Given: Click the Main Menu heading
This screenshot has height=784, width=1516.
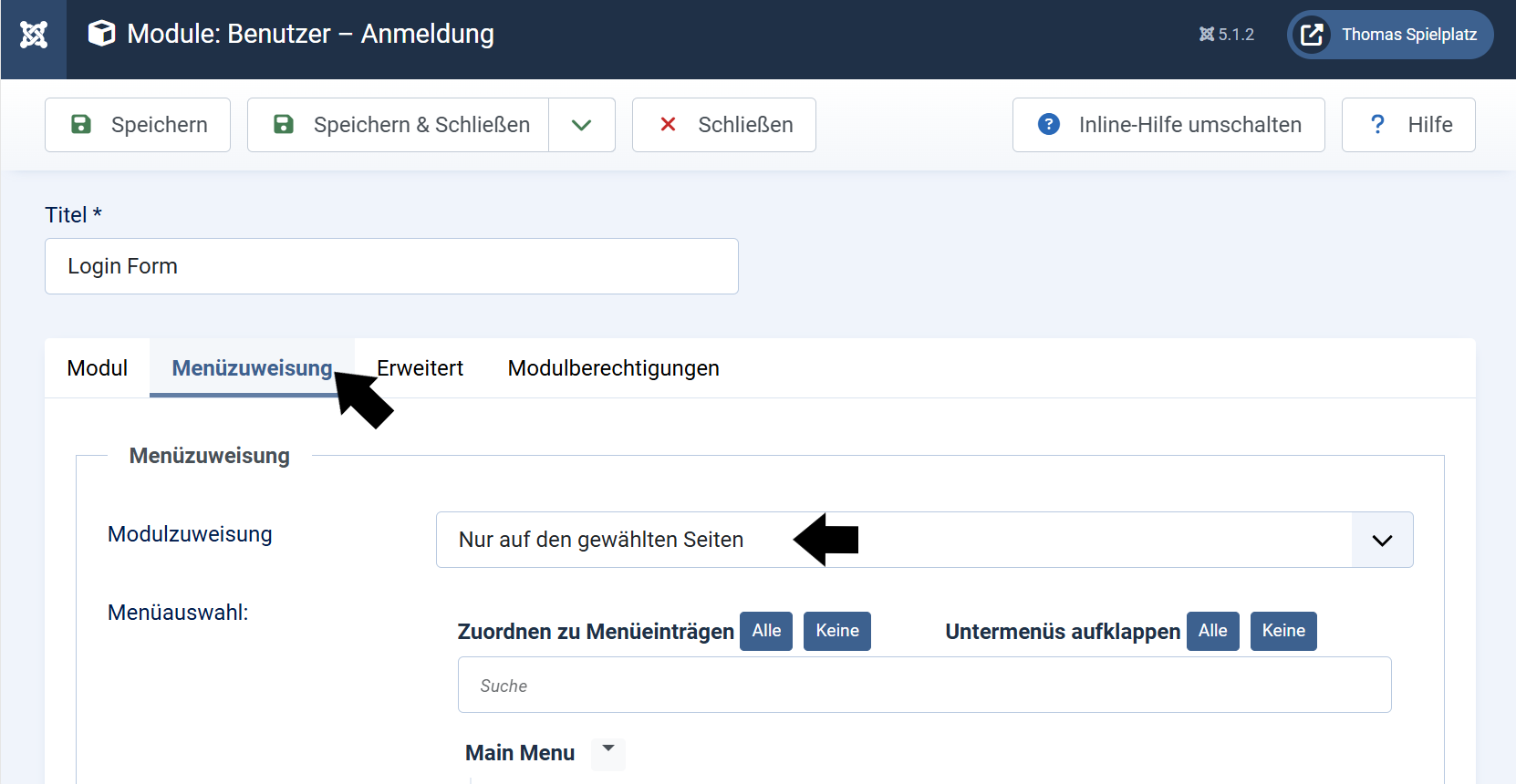Looking at the screenshot, I should pyautogui.click(x=520, y=753).
